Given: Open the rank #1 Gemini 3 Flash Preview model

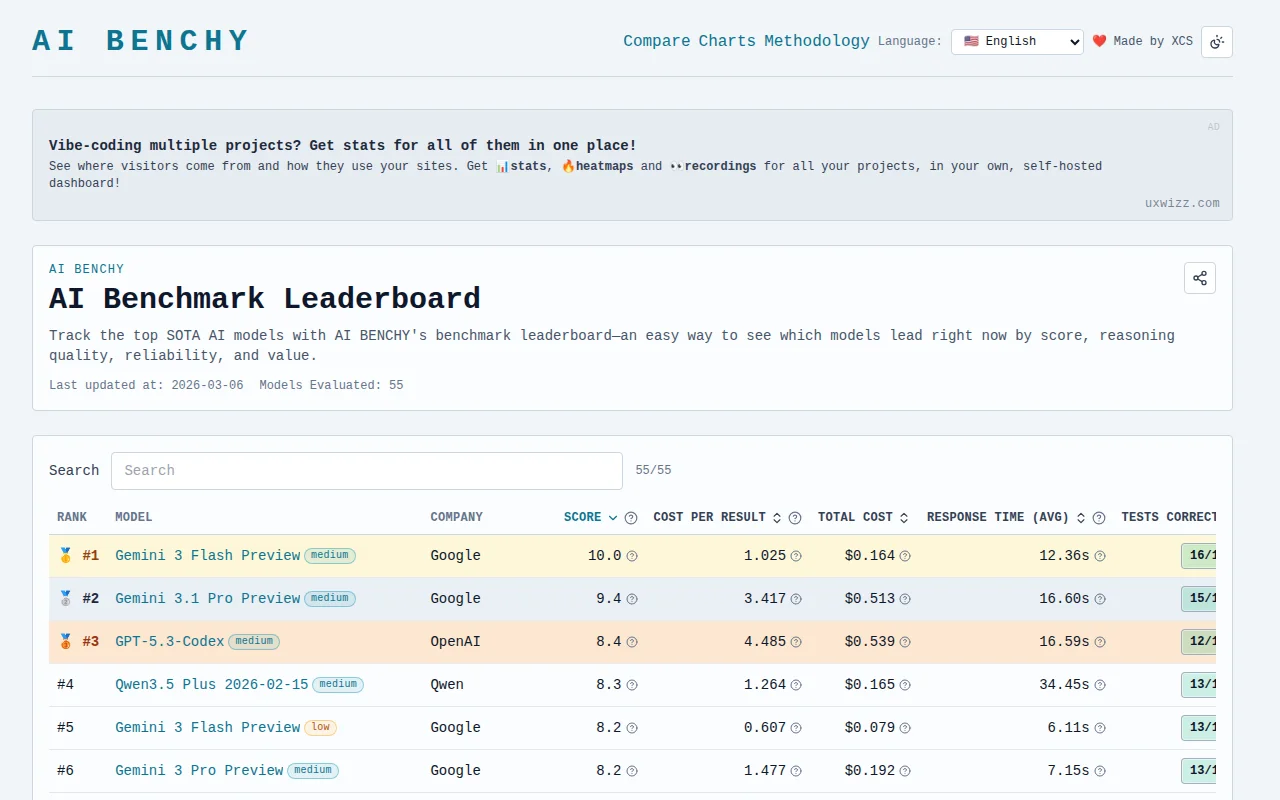Looking at the screenshot, I should click(x=208, y=556).
